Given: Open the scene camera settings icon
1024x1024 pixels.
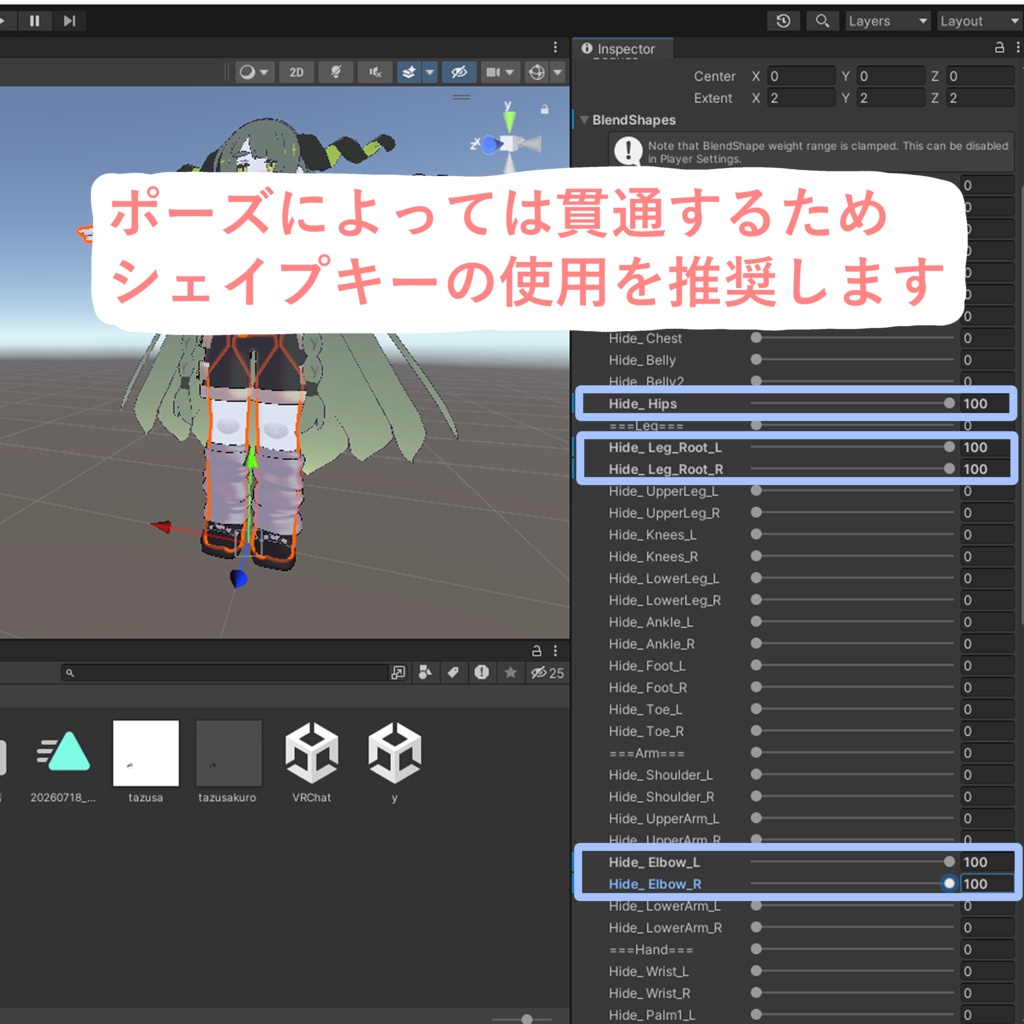Looking at the screenshot, I should coord(494,72).
